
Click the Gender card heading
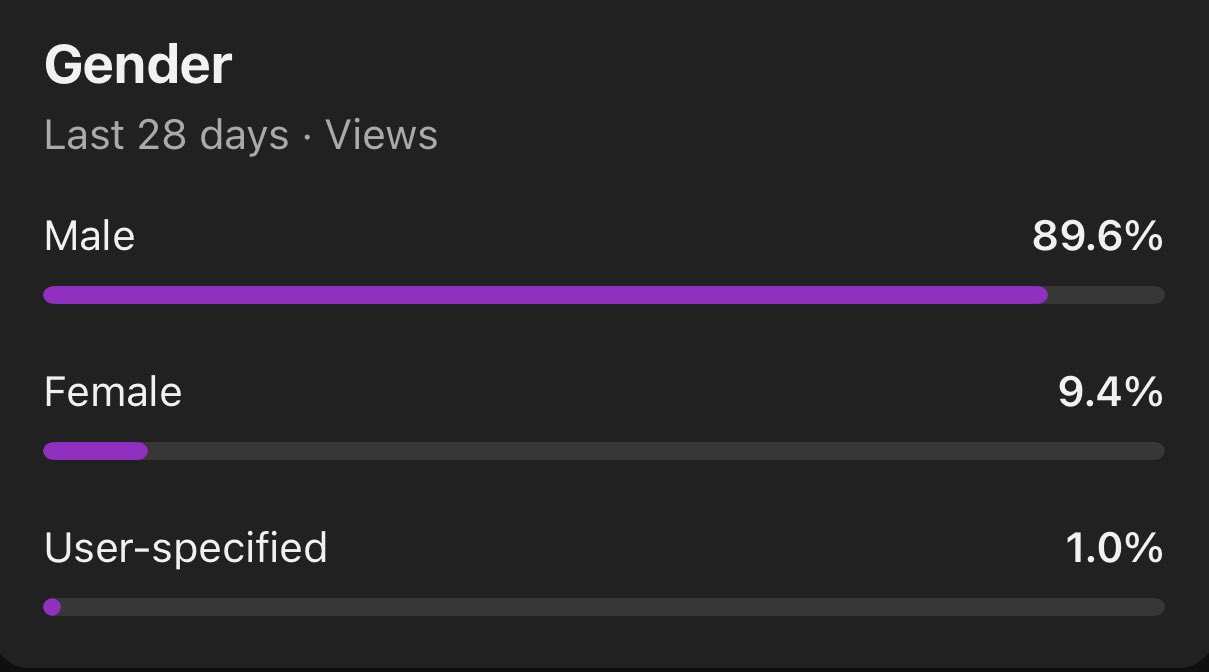point(138,66)
